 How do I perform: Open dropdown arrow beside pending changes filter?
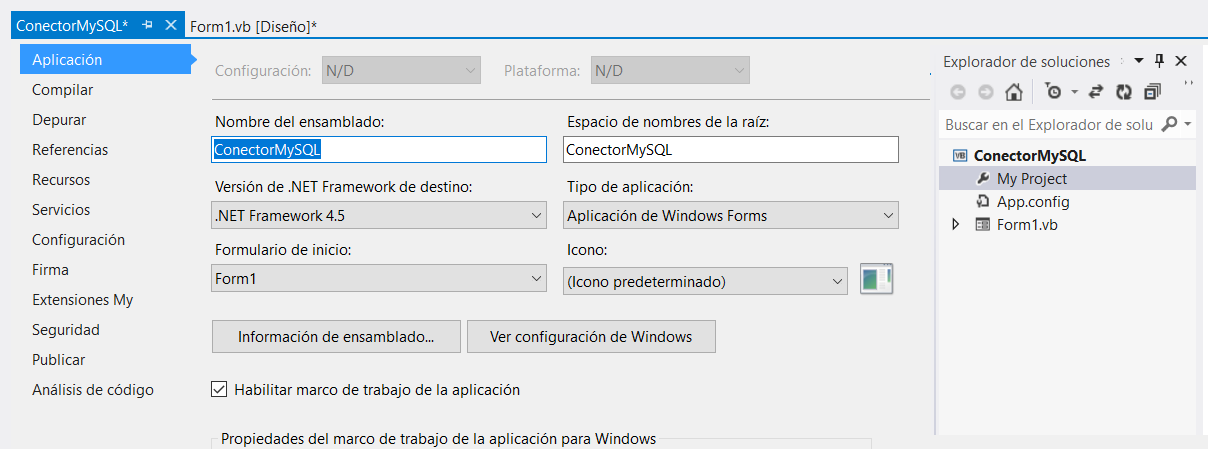[x=1074, y=92]
